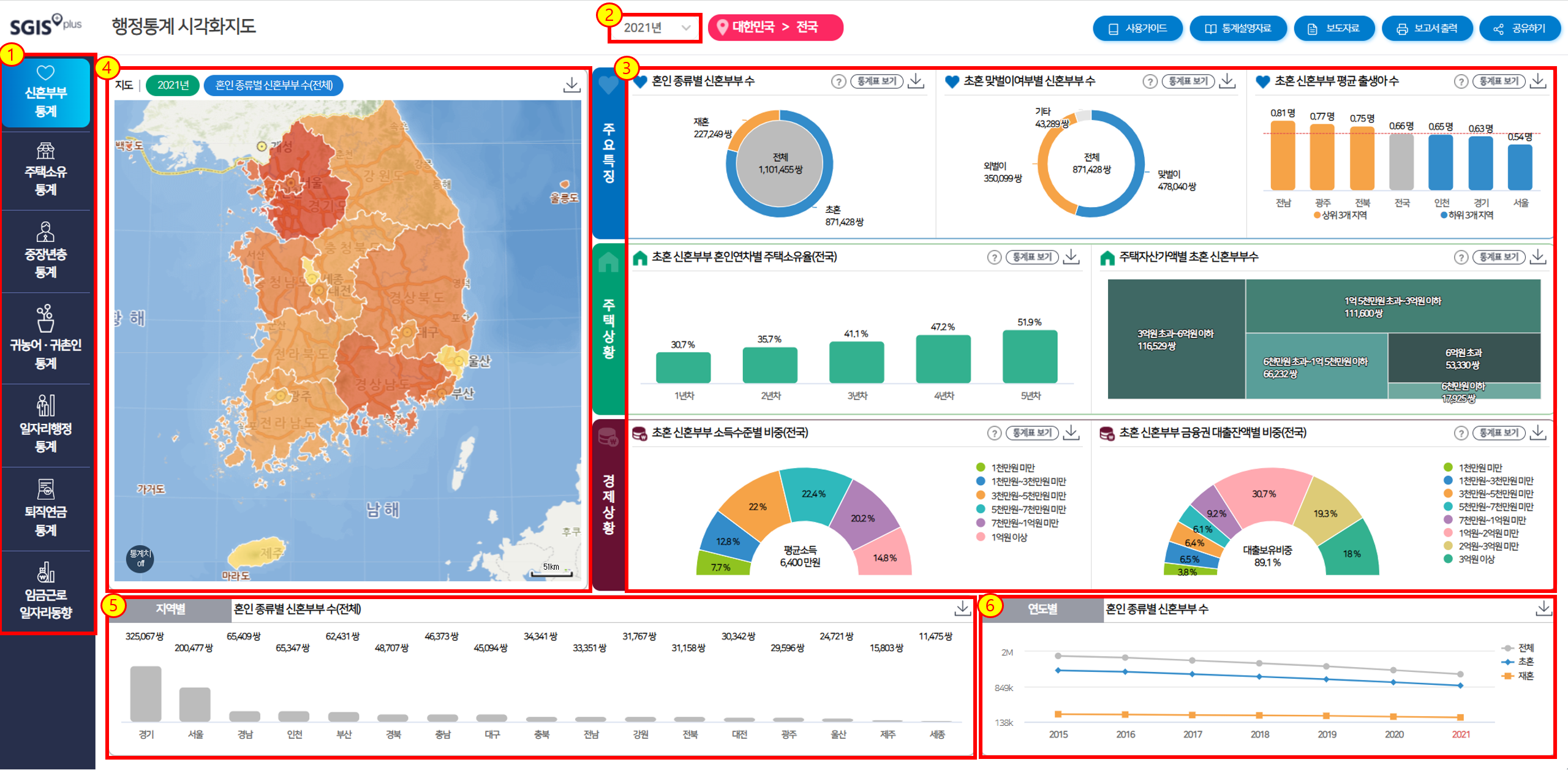The width and height of the screenshot is (1568, 770).
Task: Download 지역별 bar chart icon
Action: [x=962, y=608]
